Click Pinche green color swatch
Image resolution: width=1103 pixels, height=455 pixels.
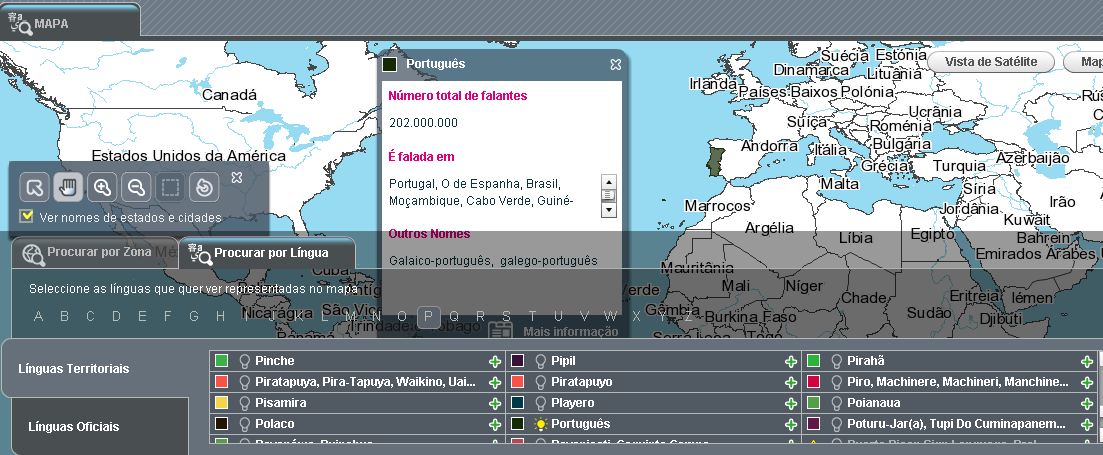[x=222, y=361]
